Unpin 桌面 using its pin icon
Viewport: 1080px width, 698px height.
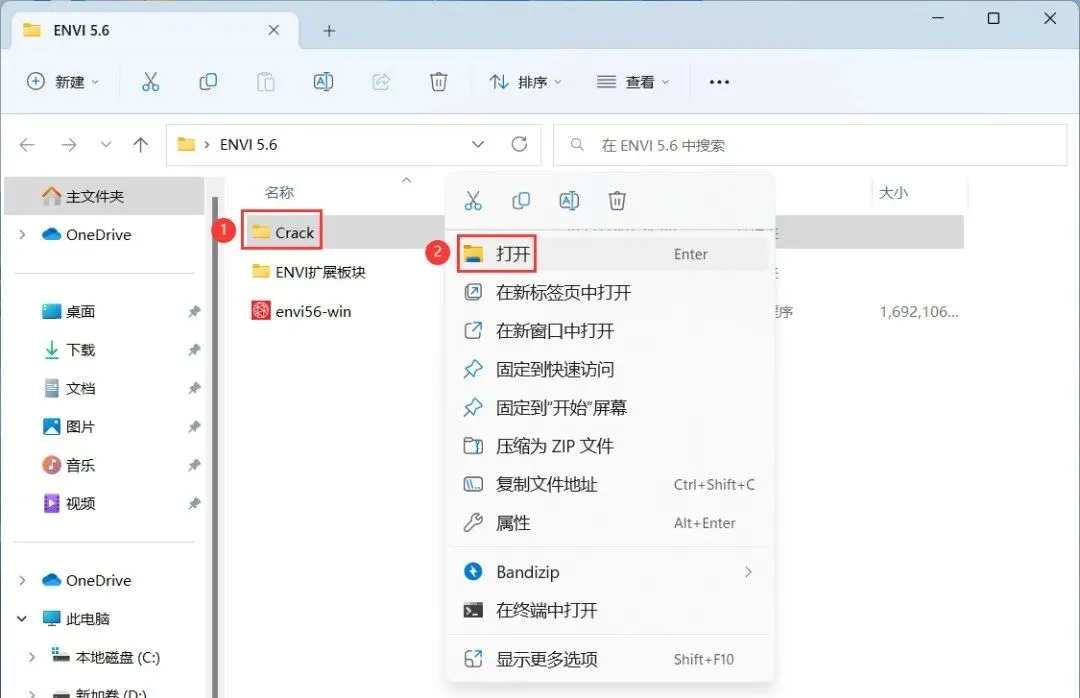(x=194, y=311)
